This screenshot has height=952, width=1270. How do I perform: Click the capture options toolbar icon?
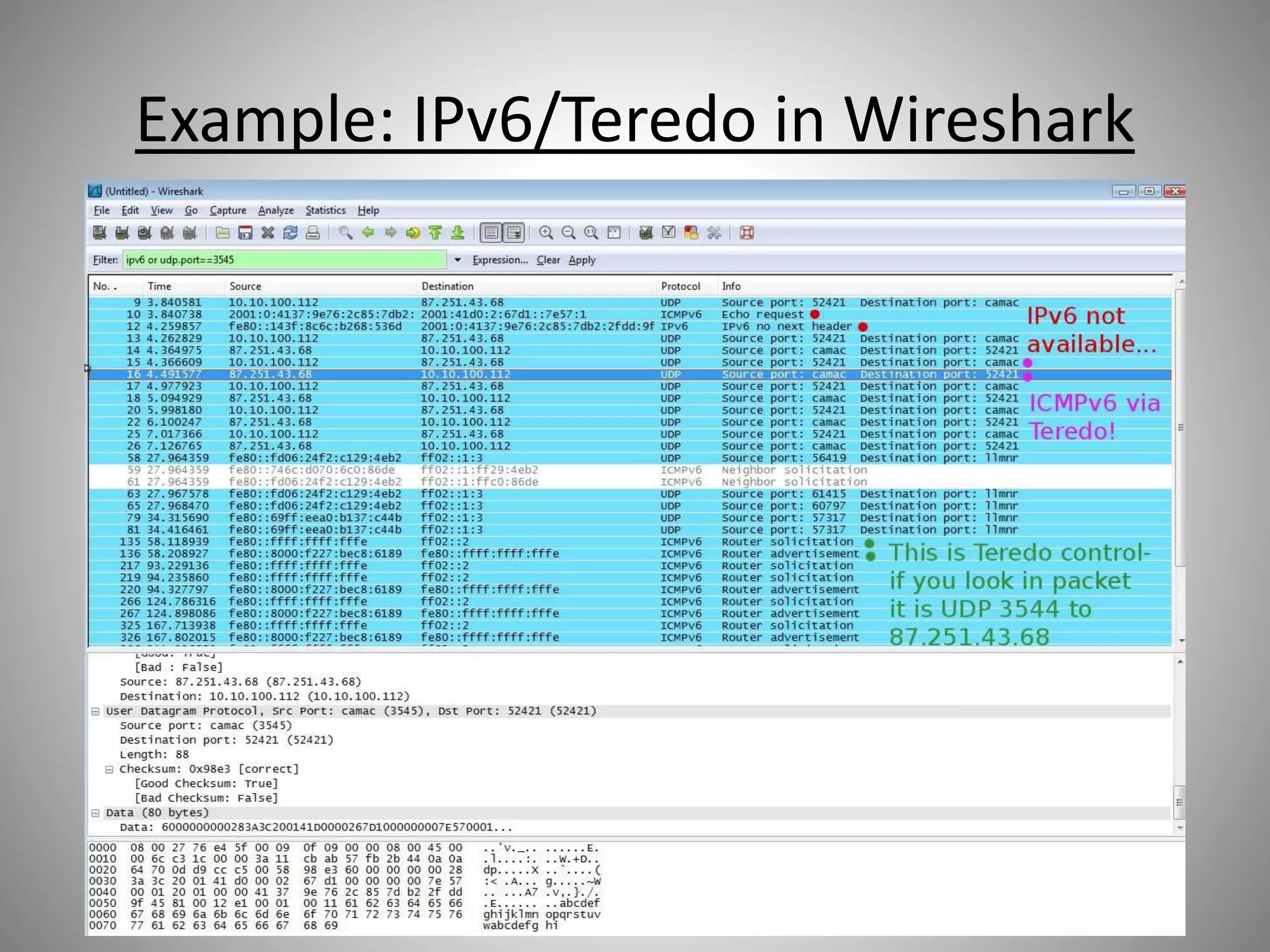pos(122,233)
